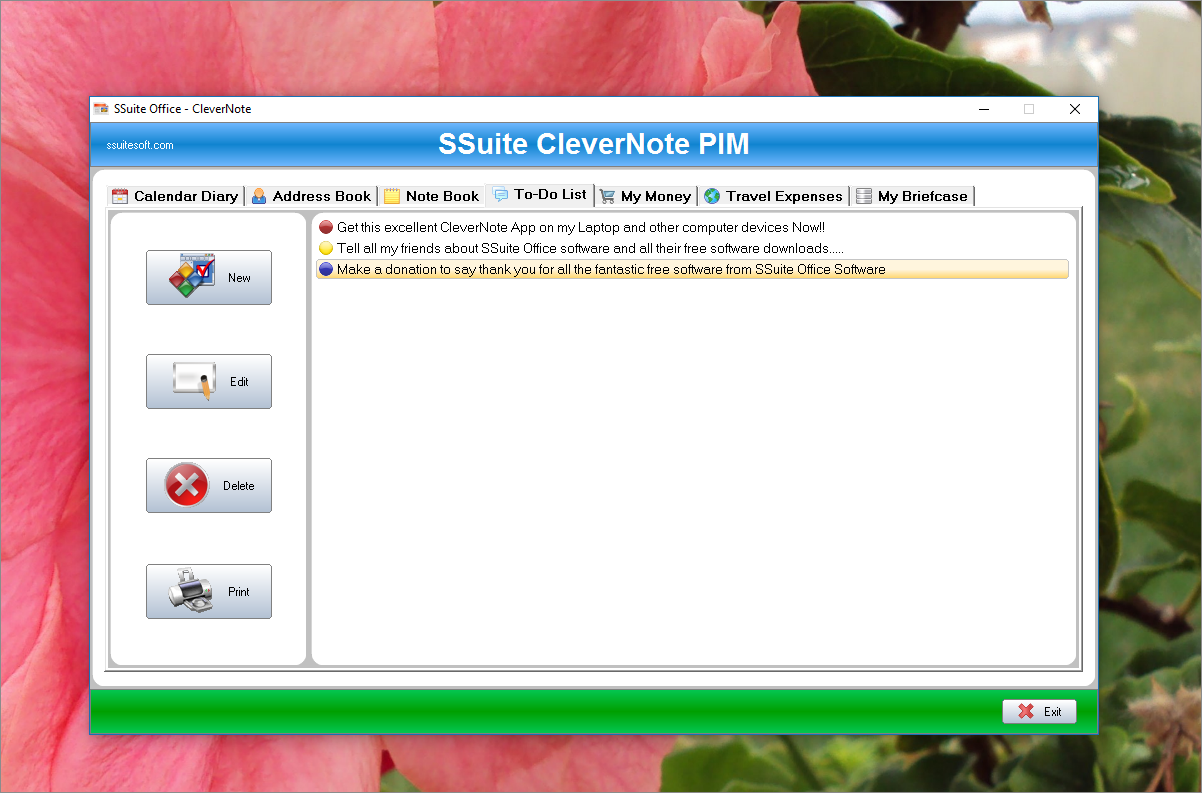Open the Address Book tab

(311, 196)
